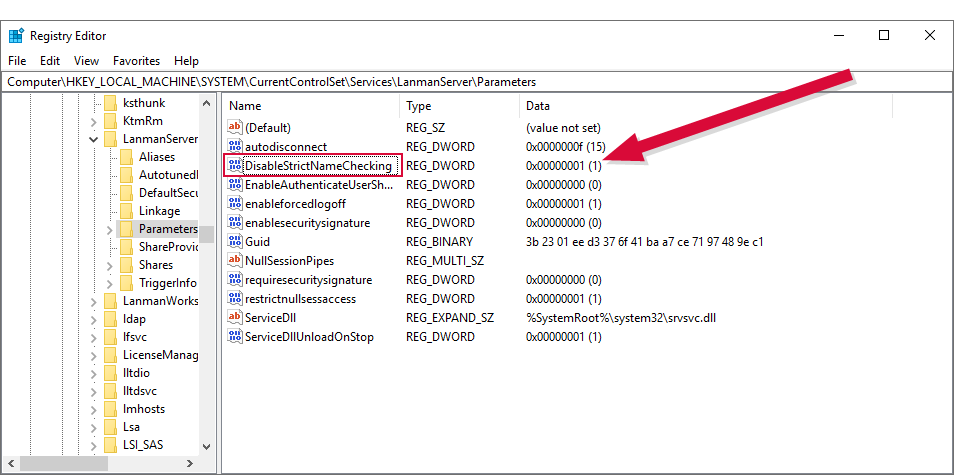Click the Lsa folder icon
This screenshot has width=954, height=475.
point(110,427)
